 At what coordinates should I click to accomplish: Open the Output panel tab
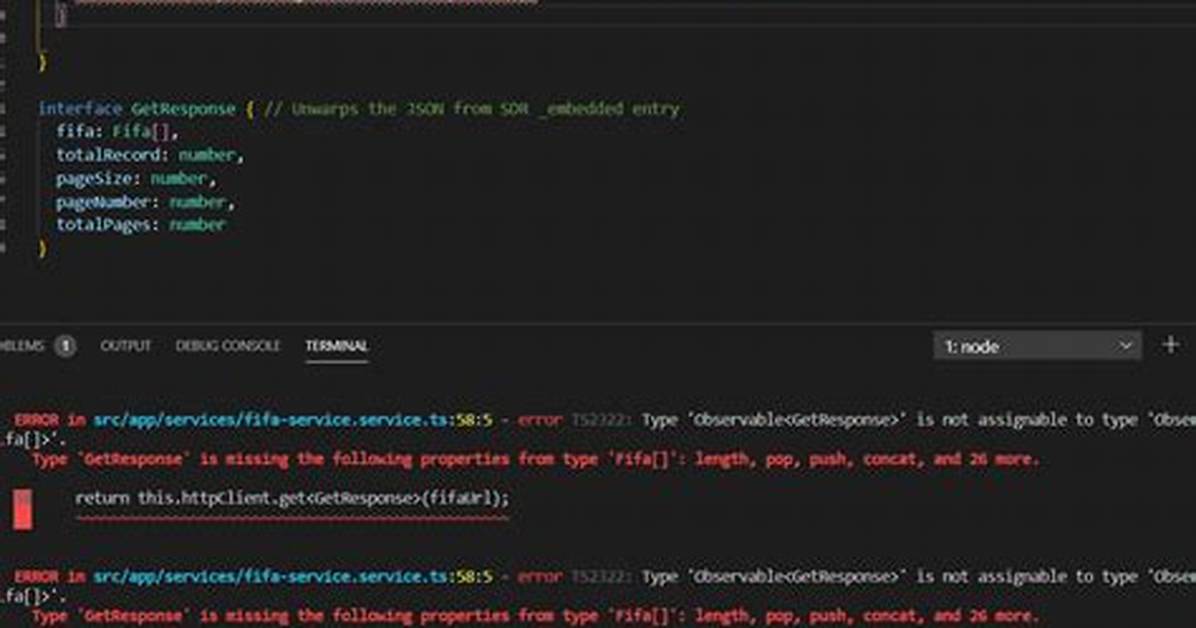126,346
